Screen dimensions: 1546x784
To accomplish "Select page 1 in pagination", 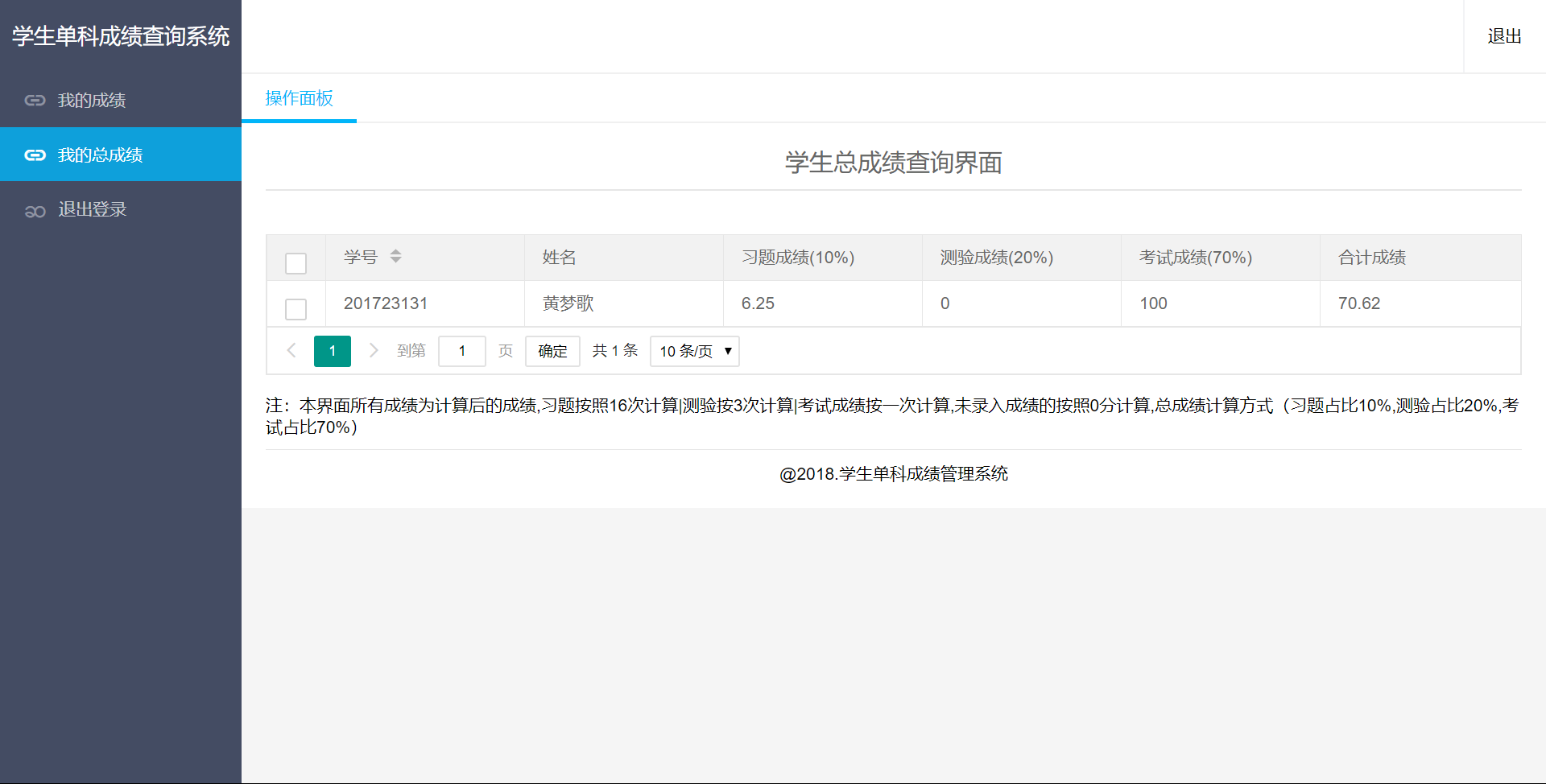I will tap(332, 351).
